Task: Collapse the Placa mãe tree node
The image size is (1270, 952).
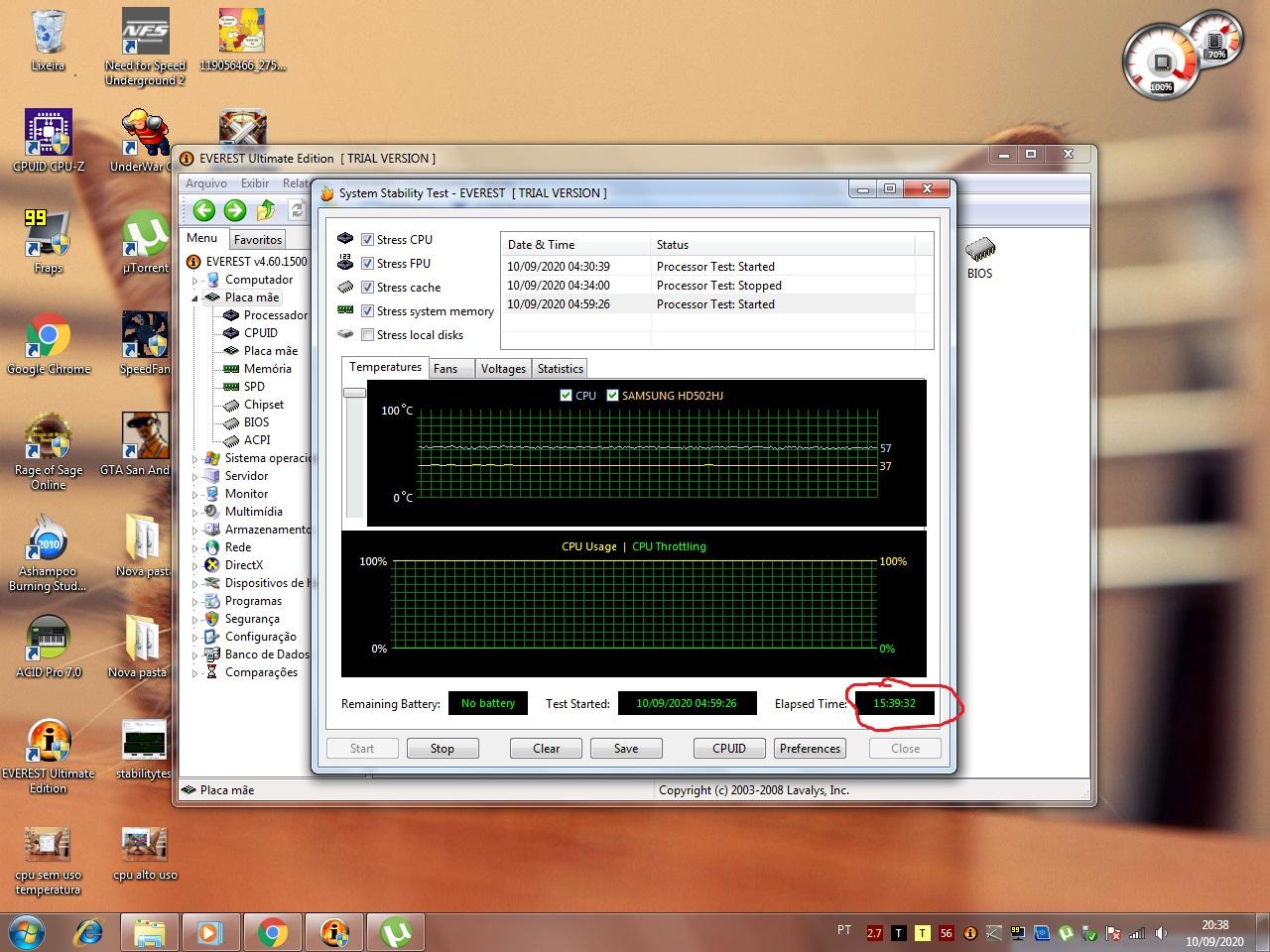Action: [x=195, y=298]
